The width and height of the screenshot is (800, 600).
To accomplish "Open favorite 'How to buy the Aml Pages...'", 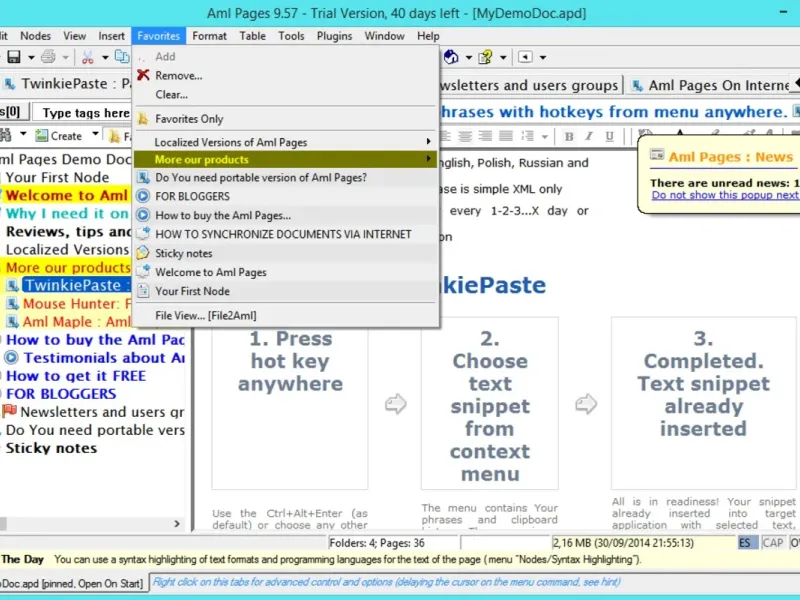I will pos(286,215).
